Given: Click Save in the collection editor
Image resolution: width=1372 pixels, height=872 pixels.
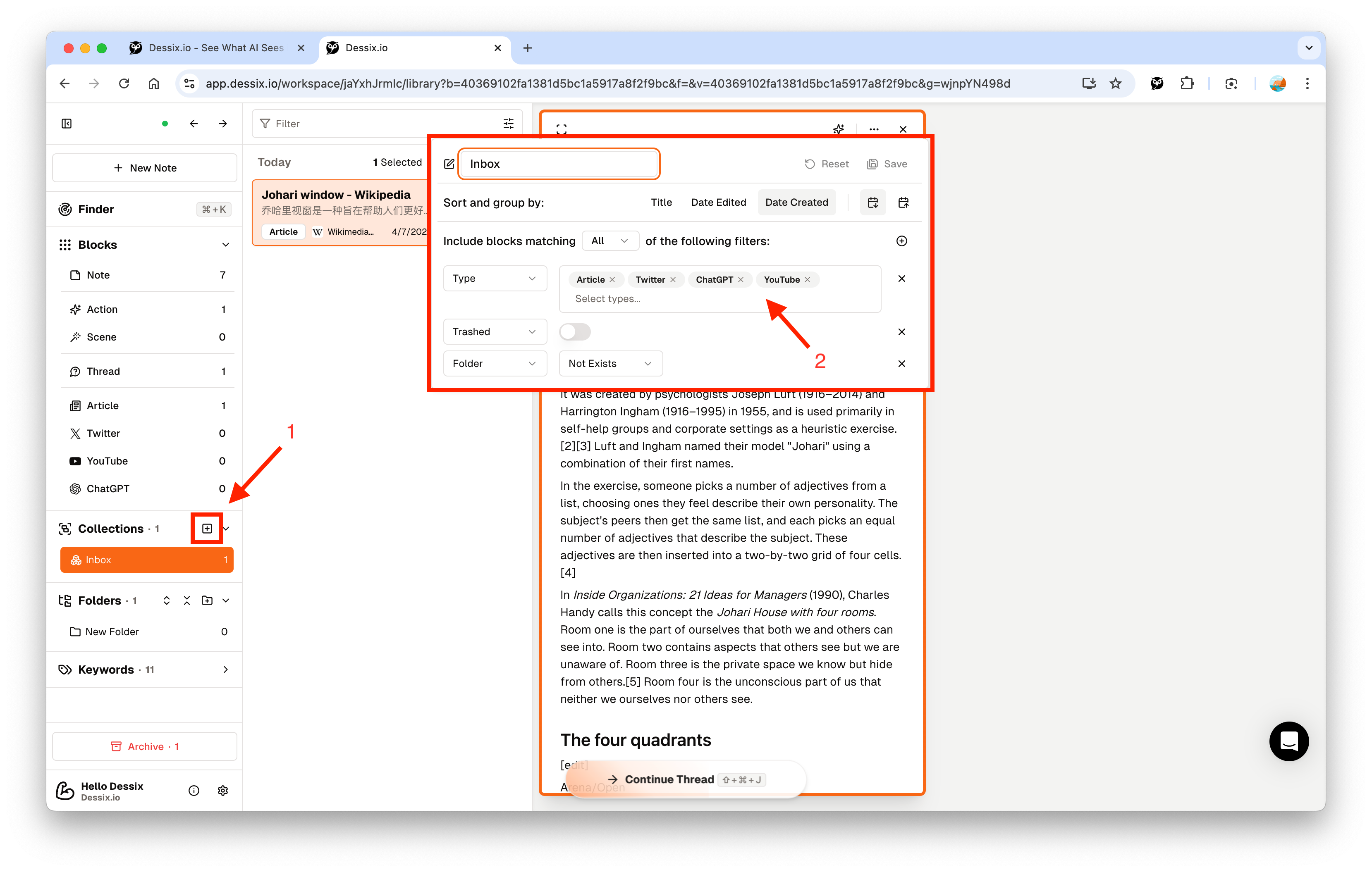Looking at the screenshot, I should [887, 164].
